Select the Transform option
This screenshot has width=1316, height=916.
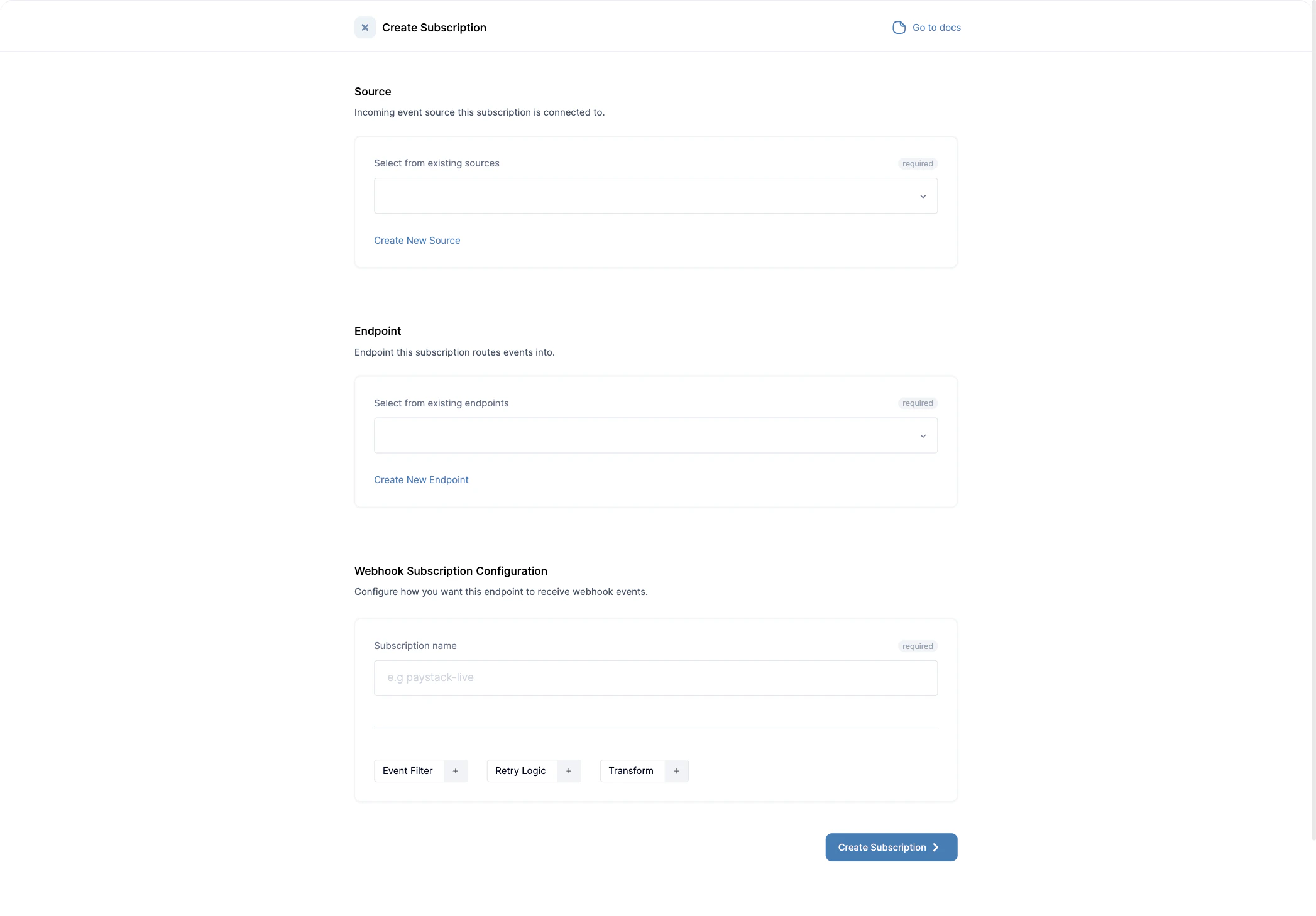point(630,771)
